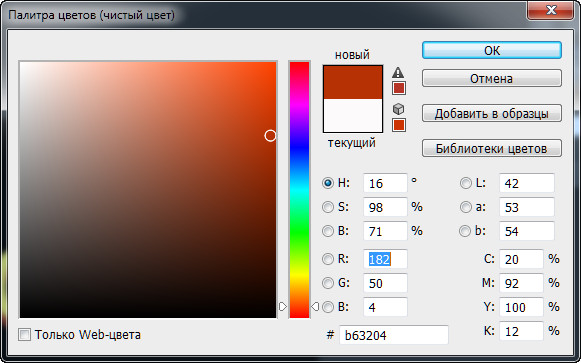581x363 pixels.
Task: Click the Отмена button
Action: [492, 79]
